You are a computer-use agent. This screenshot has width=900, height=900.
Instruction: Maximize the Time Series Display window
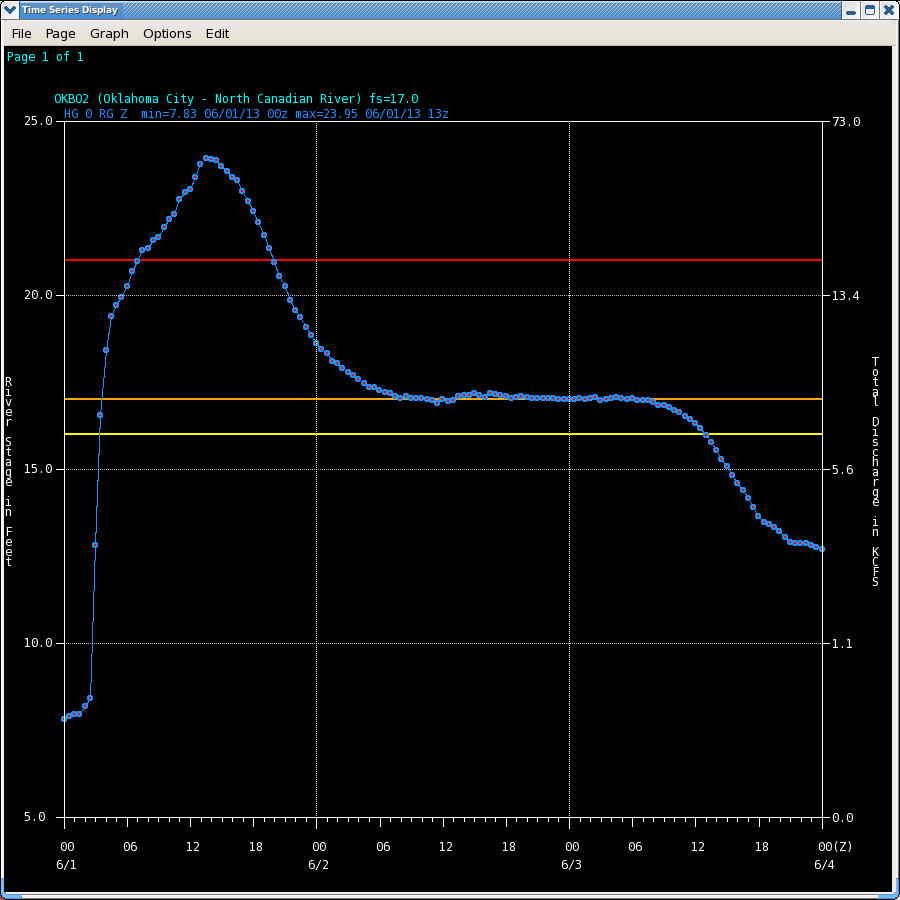[x=870, y=10]
